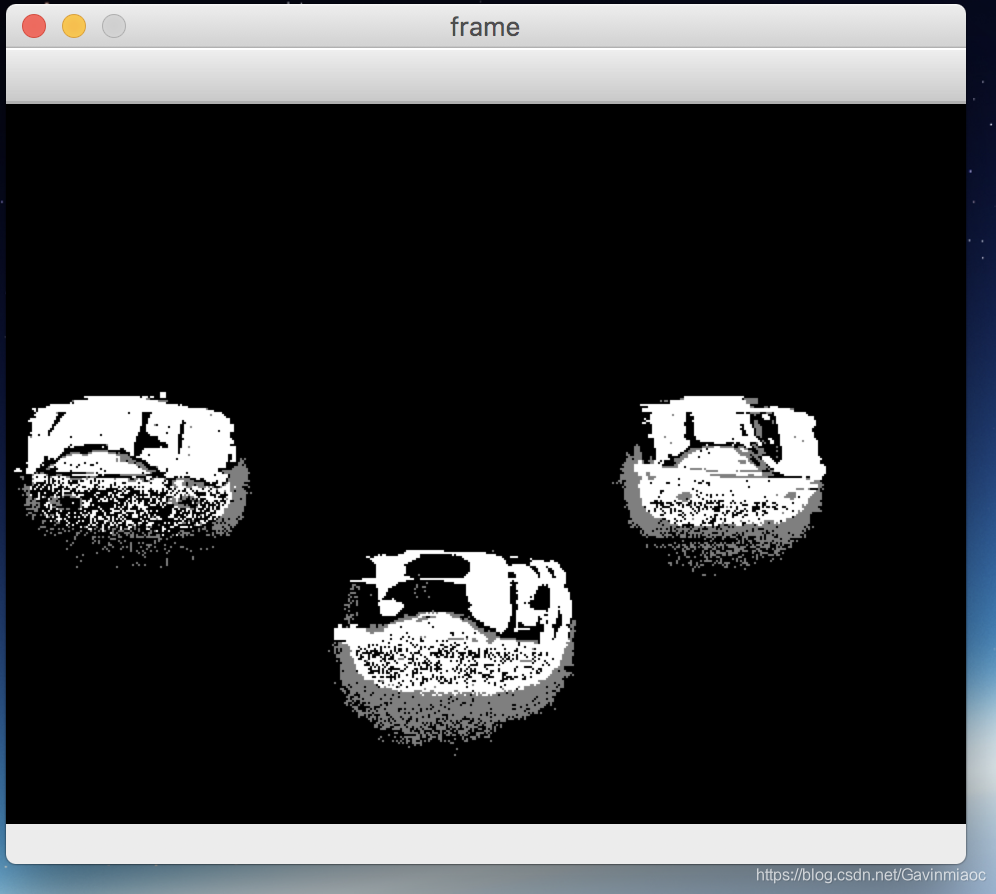Select the right white blob in frame

click(x=721, y=483)
